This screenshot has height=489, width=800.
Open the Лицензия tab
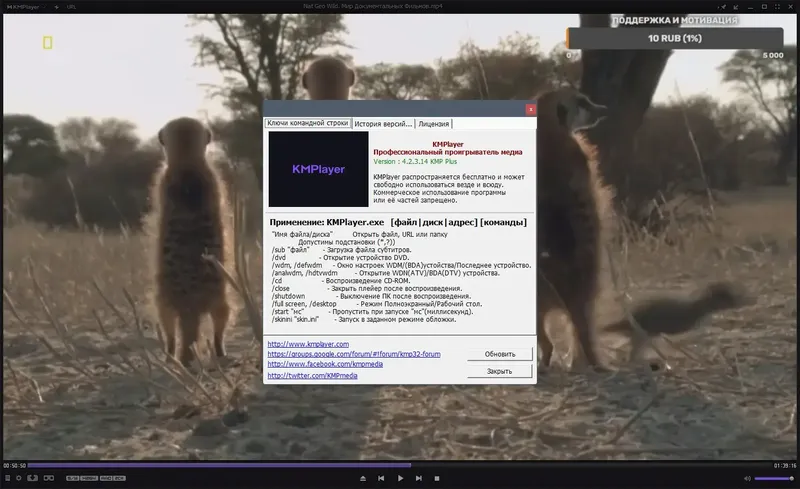point(434,124)
